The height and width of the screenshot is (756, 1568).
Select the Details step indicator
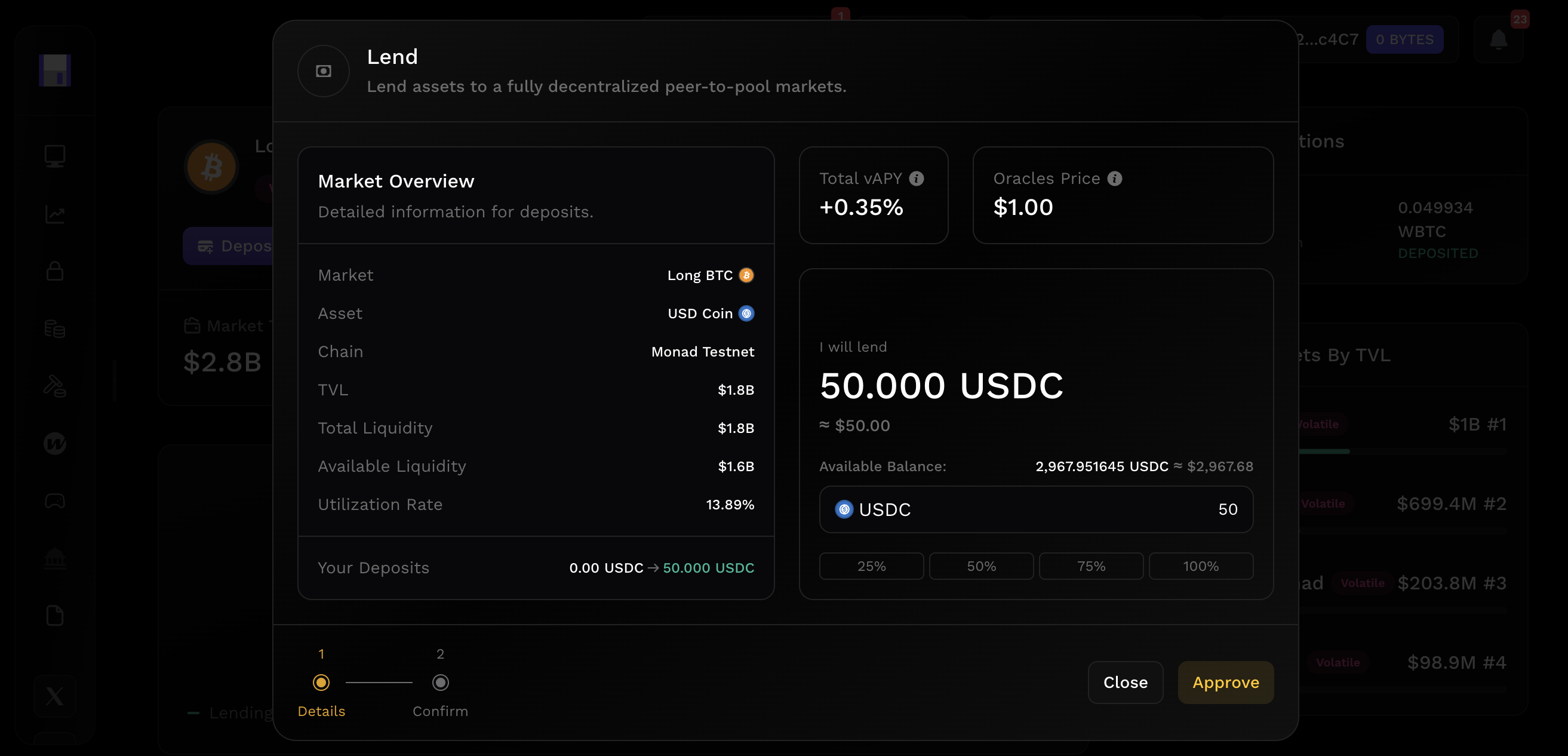pyautogui.click(x=321, y=683)
